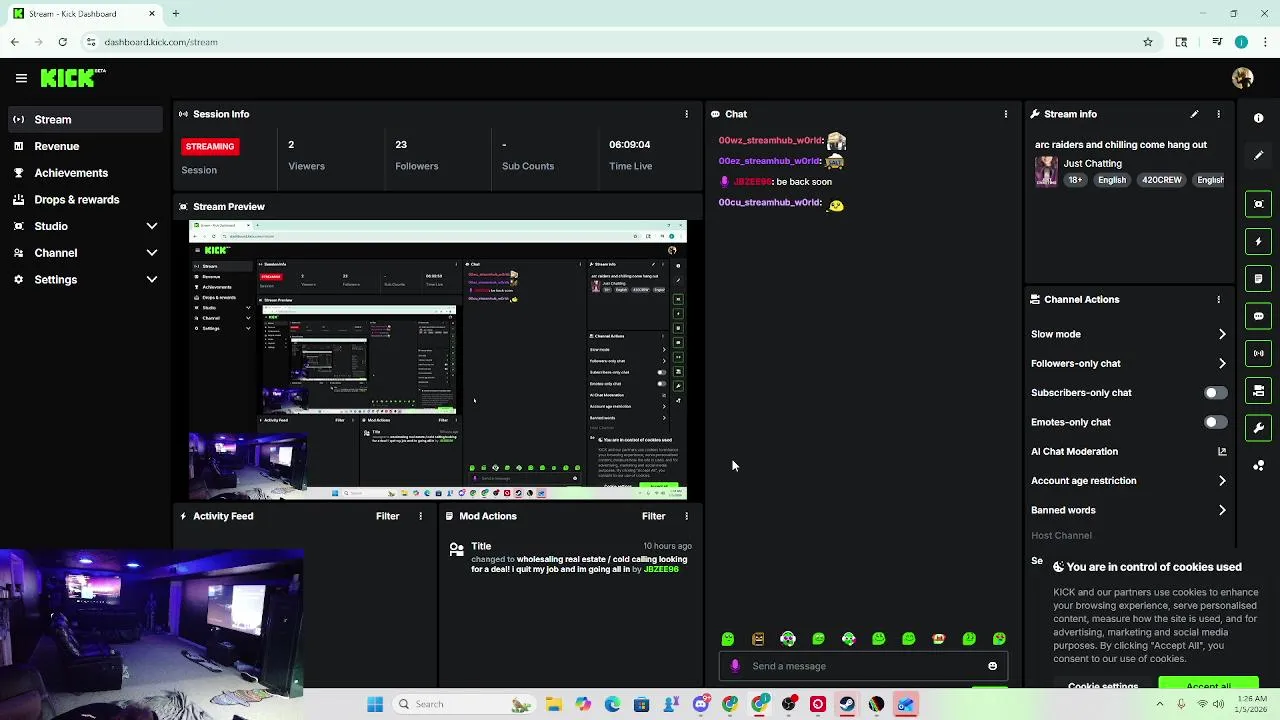This screenshot has width=1280, height=720.
Task: Bookmark this page with star icon
Action: (1148, 42)
